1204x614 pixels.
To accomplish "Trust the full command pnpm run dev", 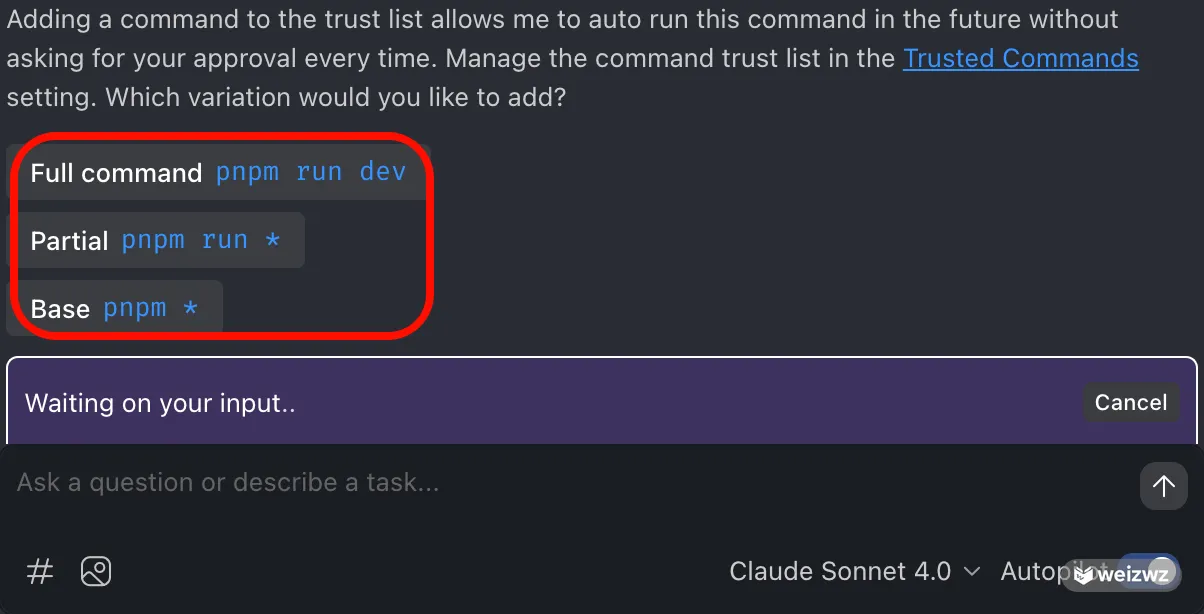I will click(x=218, y=172).
